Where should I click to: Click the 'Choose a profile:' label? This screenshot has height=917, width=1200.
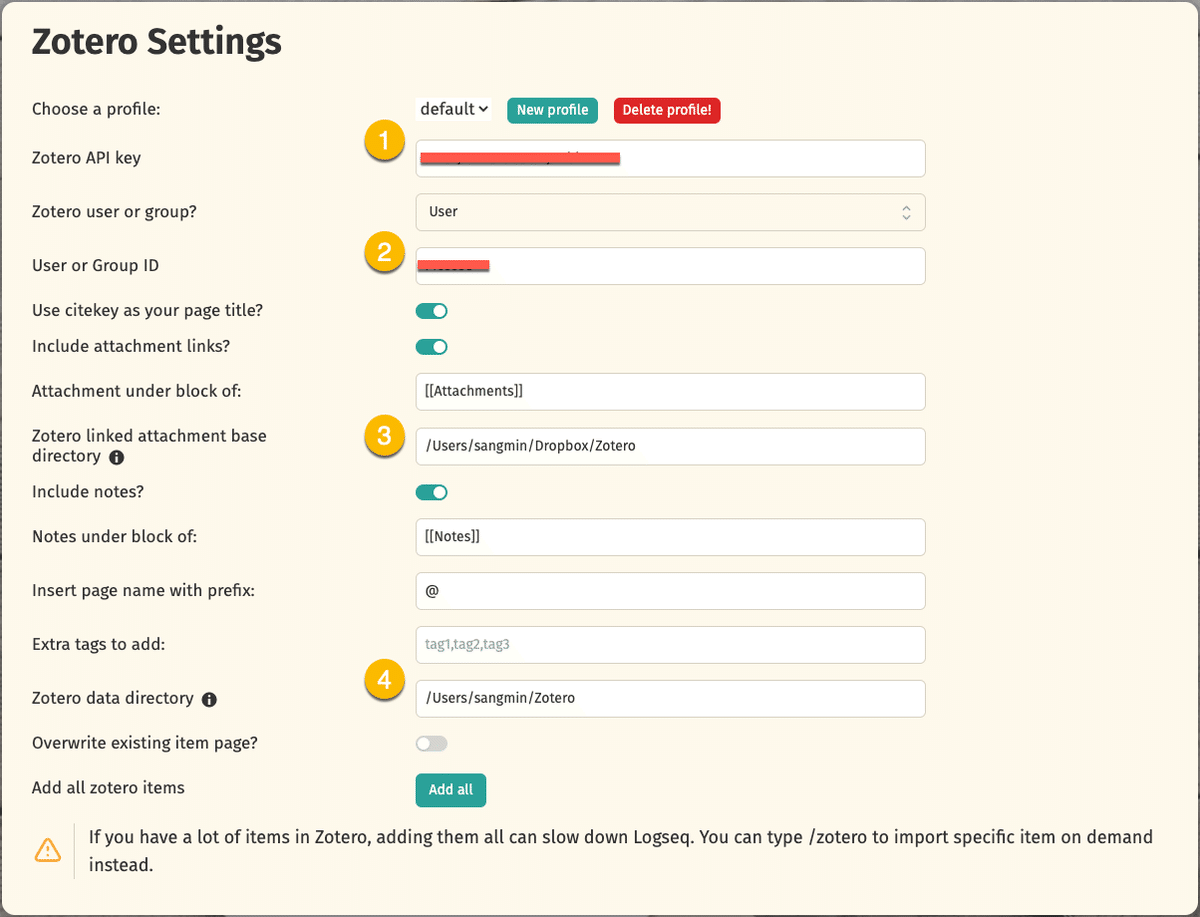96,109
